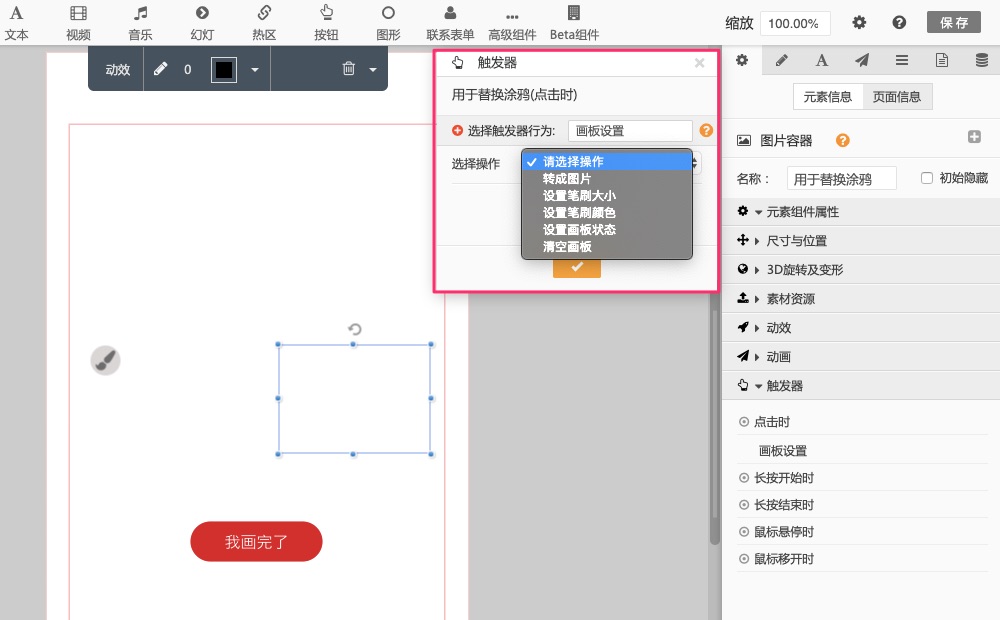Insert a shape using the 图形 tool
The height and width of the screenshot is (620, 1000).
(x=388, y=22)
